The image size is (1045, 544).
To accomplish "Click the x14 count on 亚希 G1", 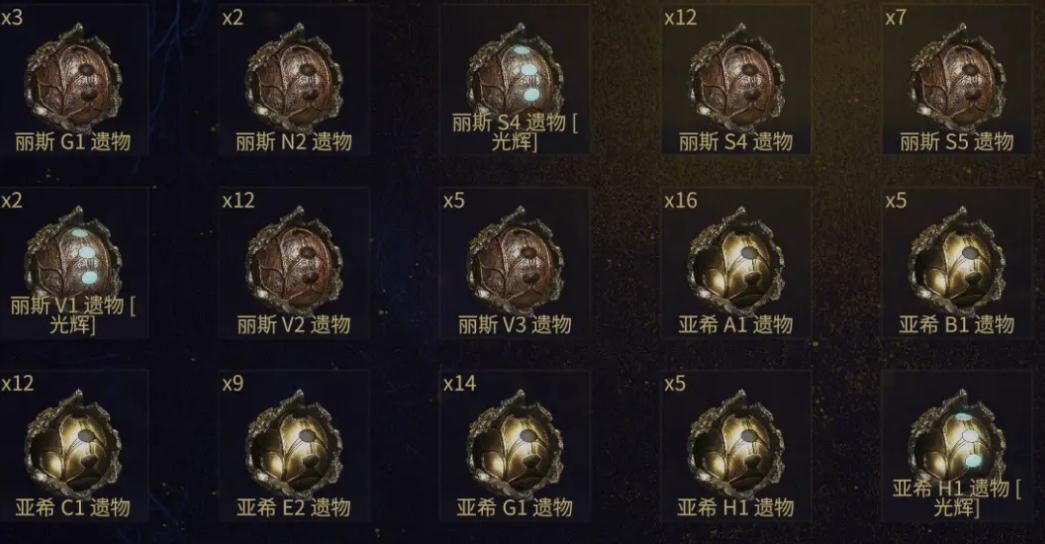I will [x=460, y=383].
